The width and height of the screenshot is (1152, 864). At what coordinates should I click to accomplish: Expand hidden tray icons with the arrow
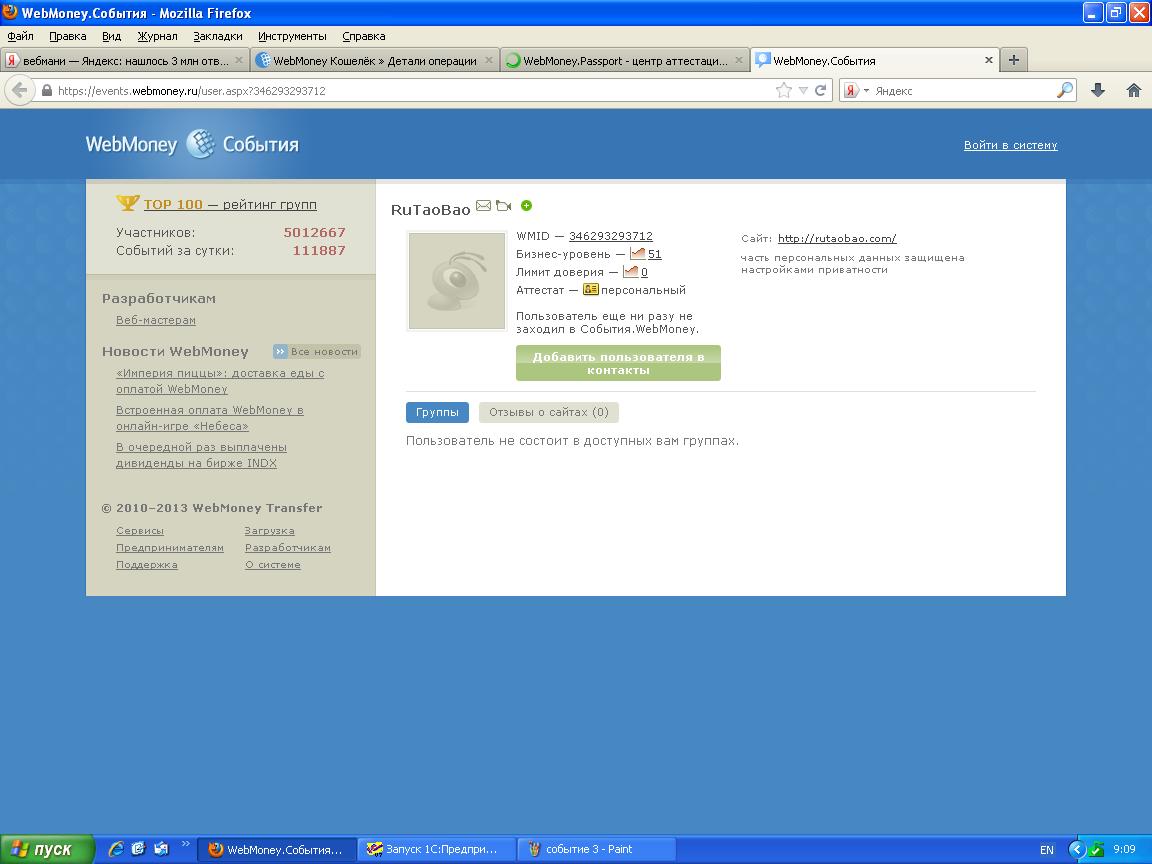coord(1077,849)
